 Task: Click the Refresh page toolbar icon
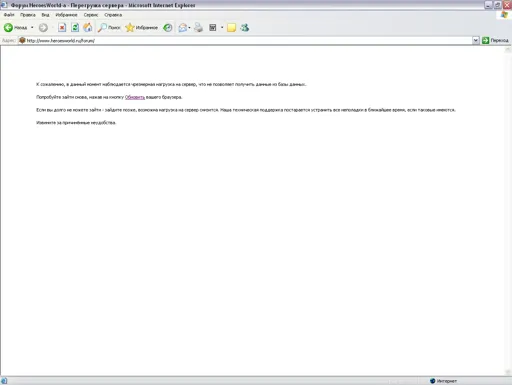pos(75,28)
